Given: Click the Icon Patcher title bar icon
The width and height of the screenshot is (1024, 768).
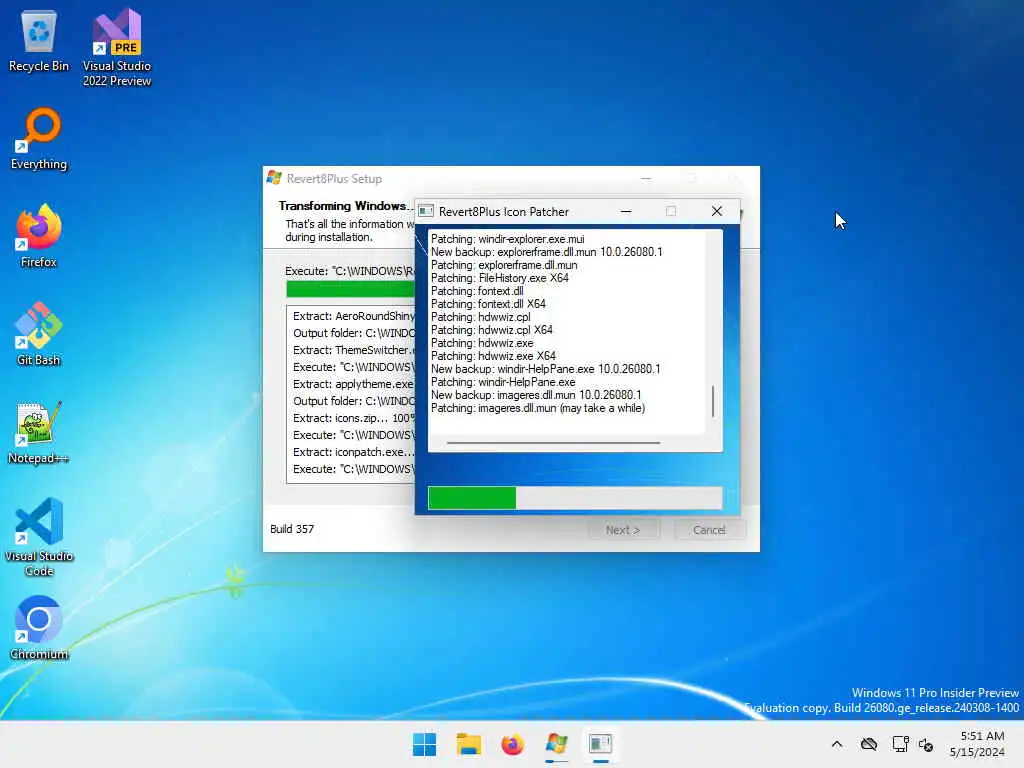Looking at the screenshot, I should [426, 211].
